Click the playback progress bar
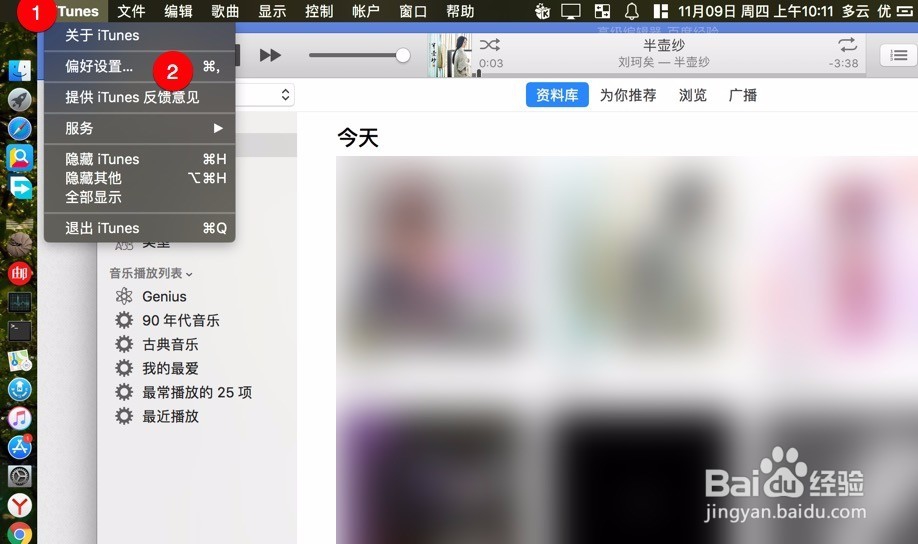Viewport: 918px width, 544px height. click(x=667, y=75)
